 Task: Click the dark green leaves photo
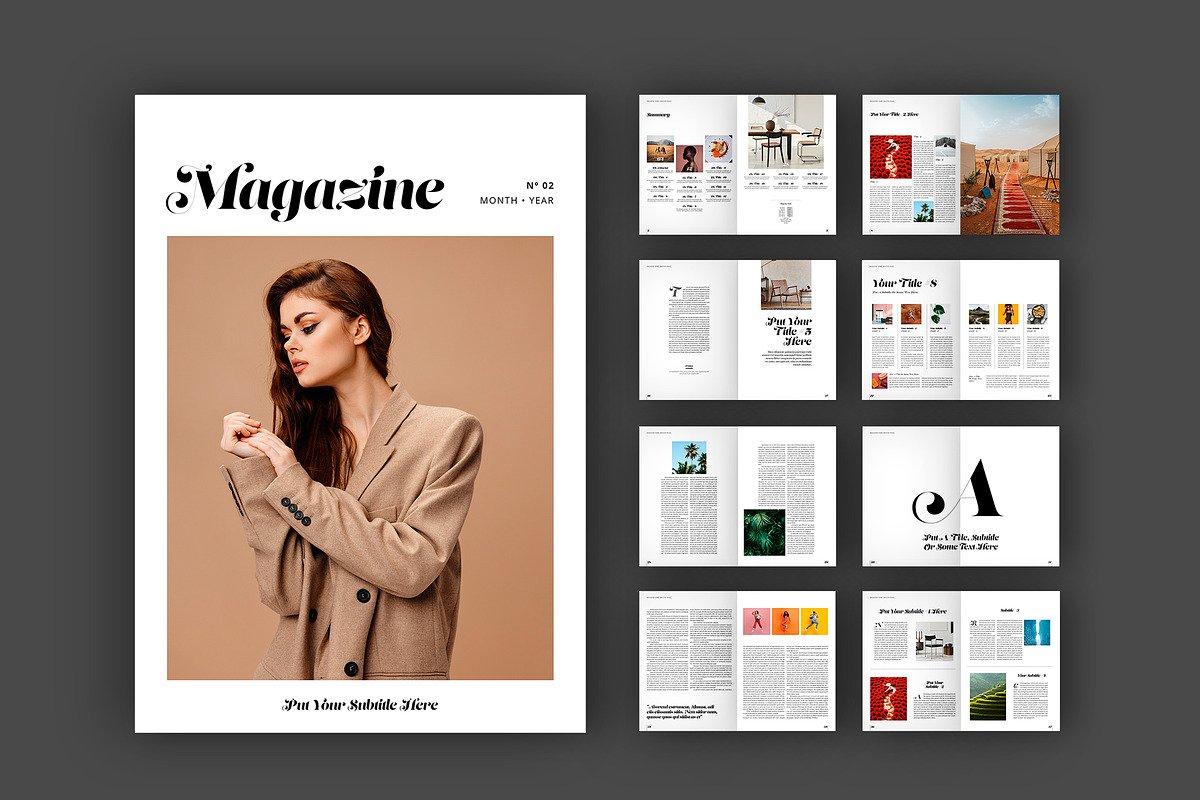click(764, 532)
